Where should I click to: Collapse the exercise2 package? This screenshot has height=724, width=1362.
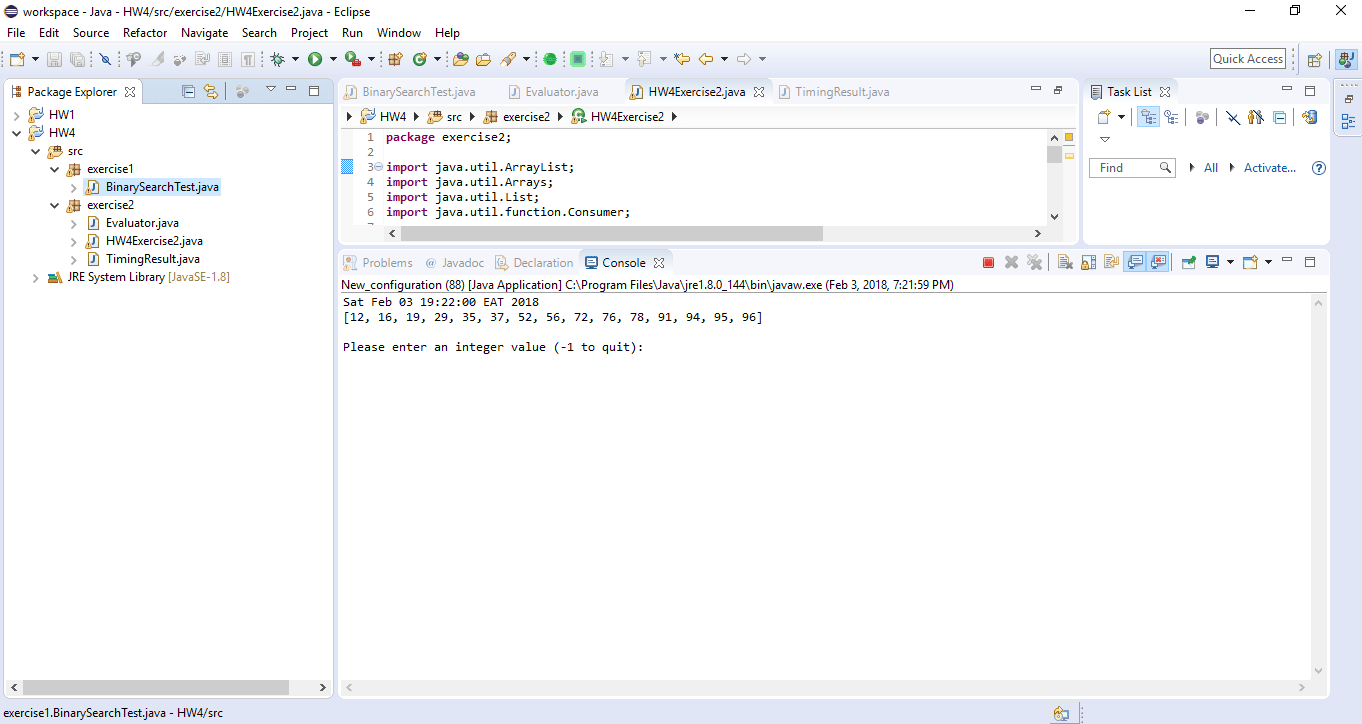(x=55, y=206)
